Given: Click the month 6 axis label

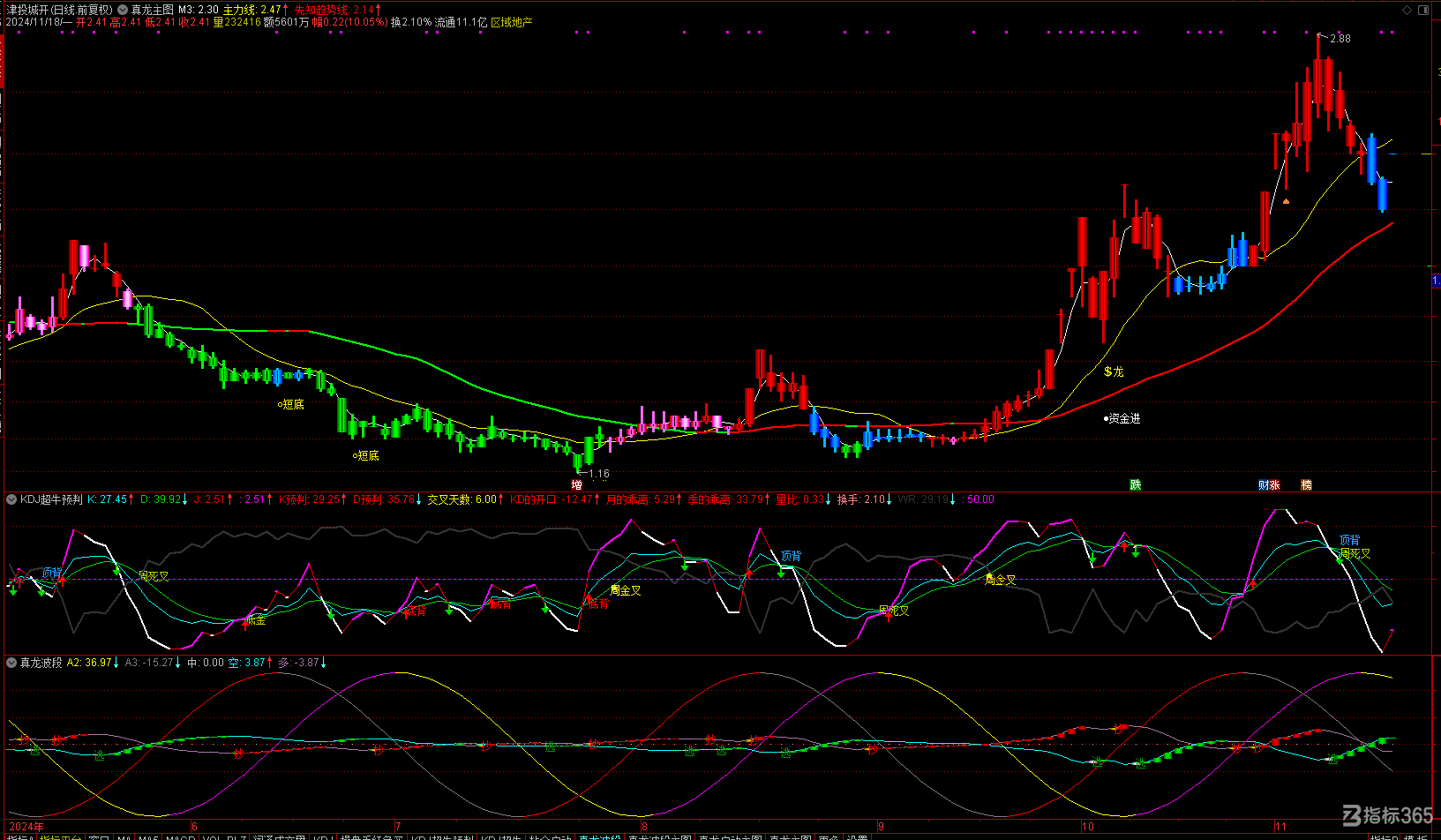Looking at the screenshot, I should [194, 827].
